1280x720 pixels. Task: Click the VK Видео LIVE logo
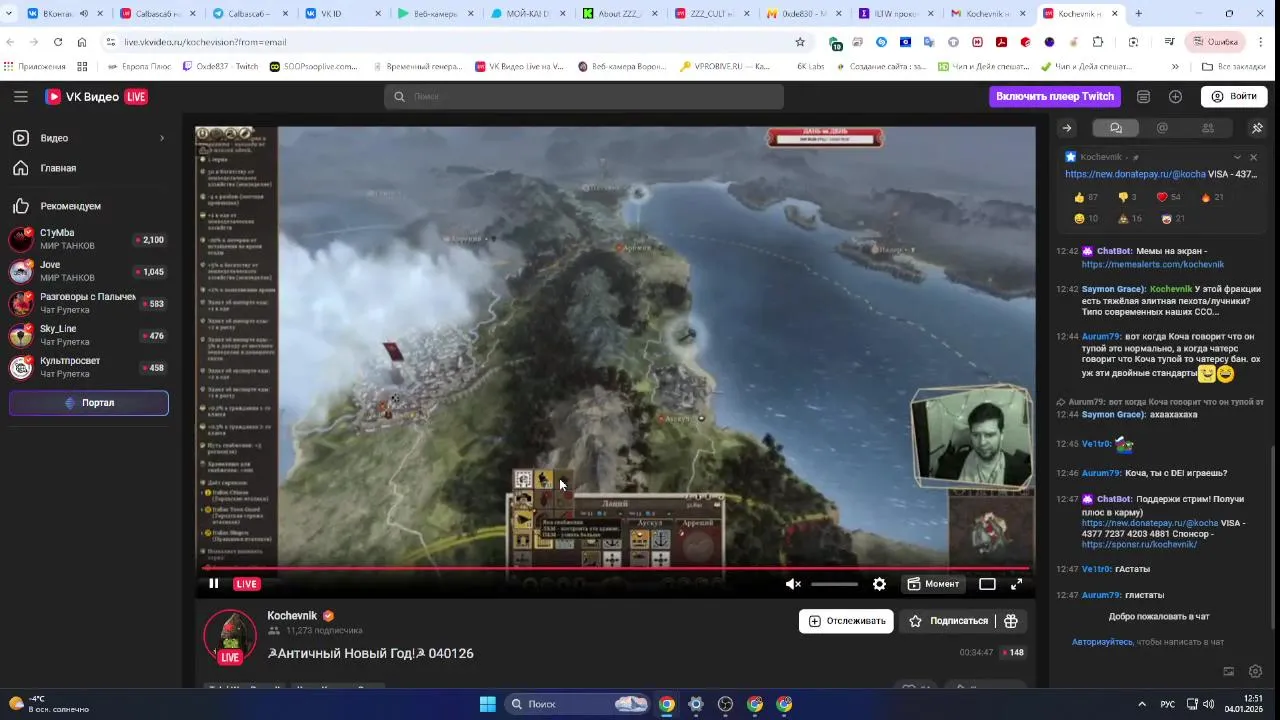tap(96, 97)
